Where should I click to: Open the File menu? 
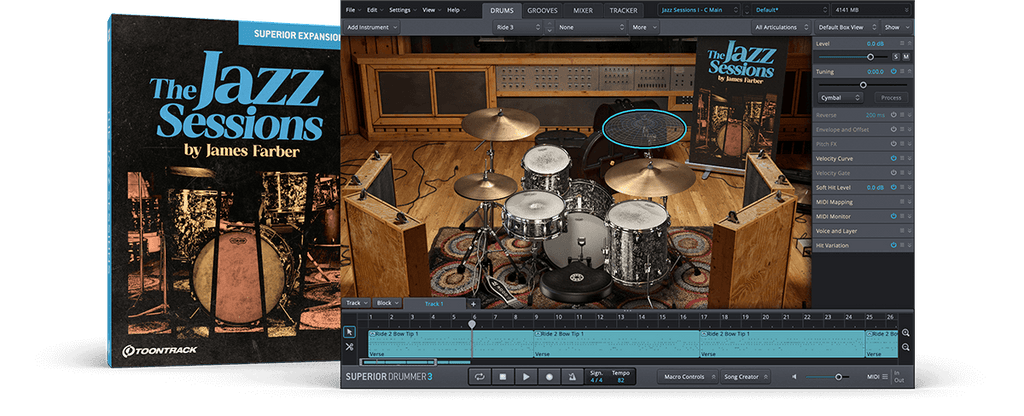tap(353, 10)
